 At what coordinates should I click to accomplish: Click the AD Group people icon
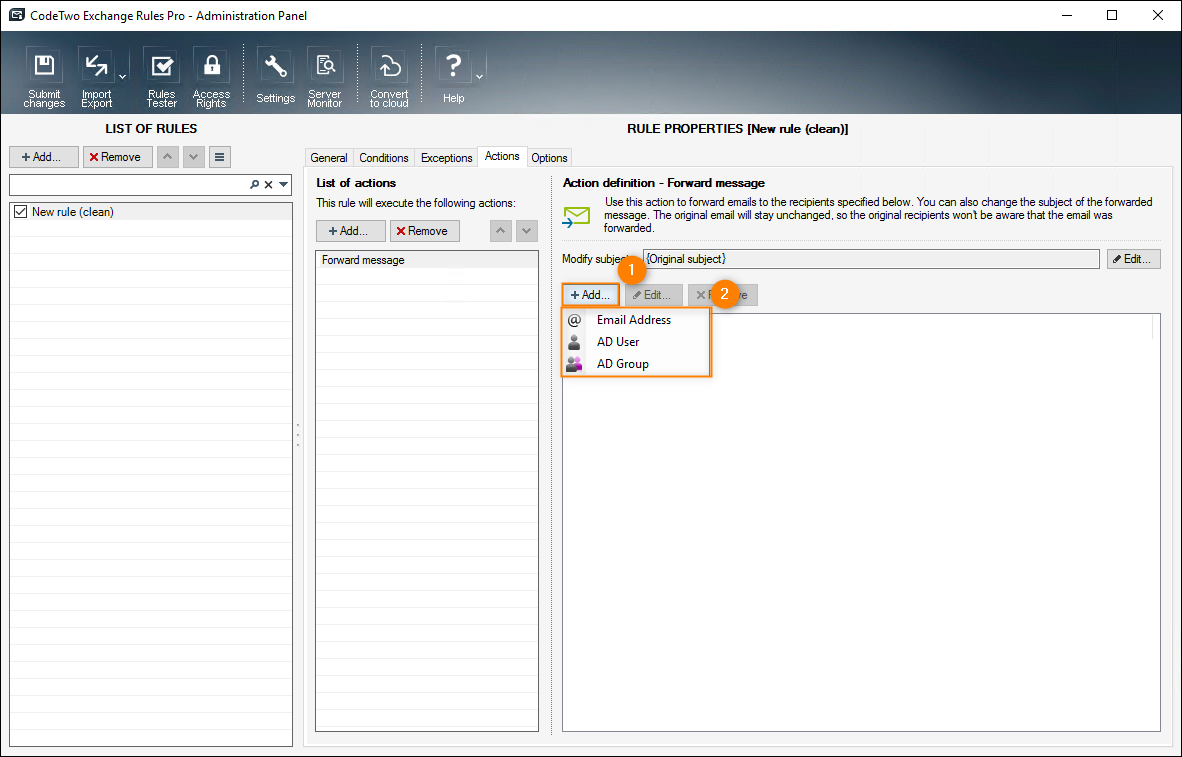[574, 363]
